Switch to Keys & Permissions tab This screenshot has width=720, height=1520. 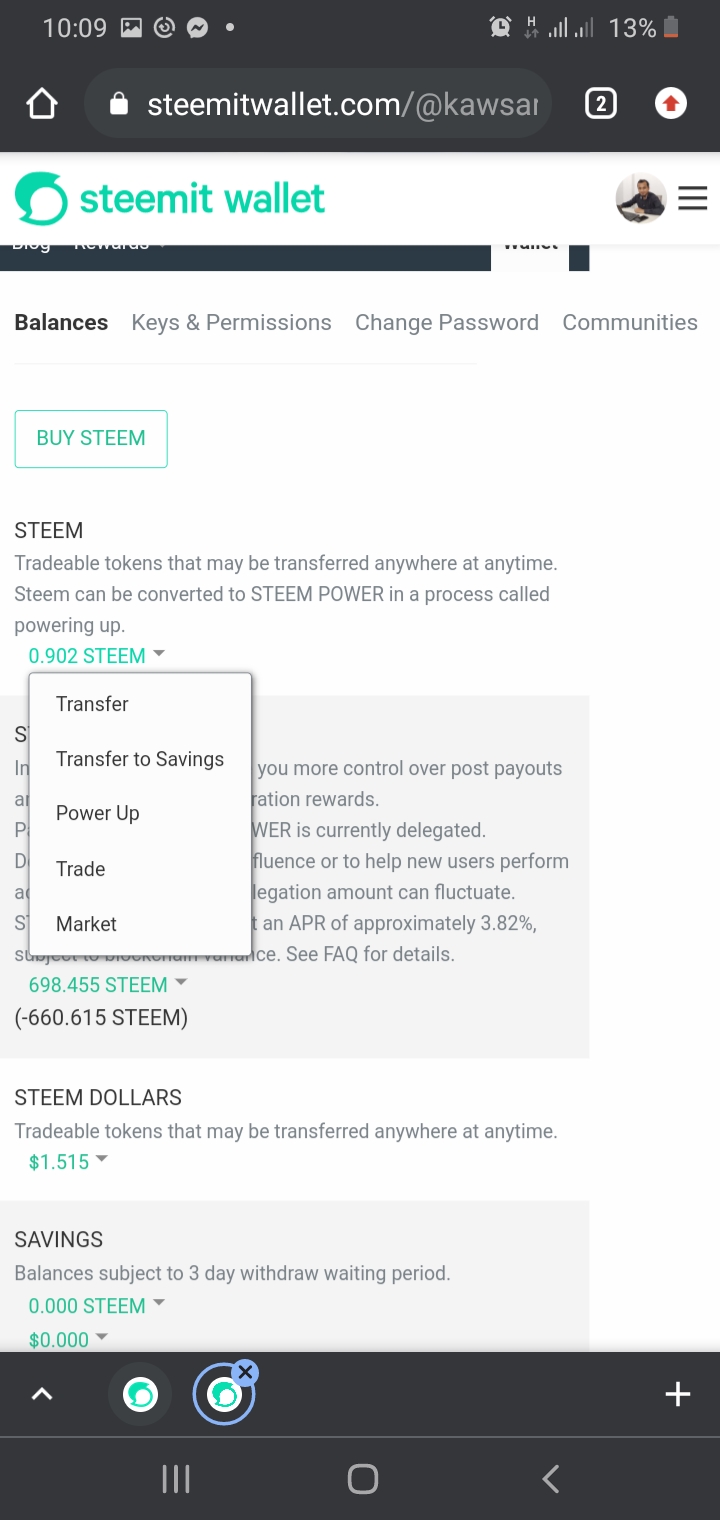231,322
